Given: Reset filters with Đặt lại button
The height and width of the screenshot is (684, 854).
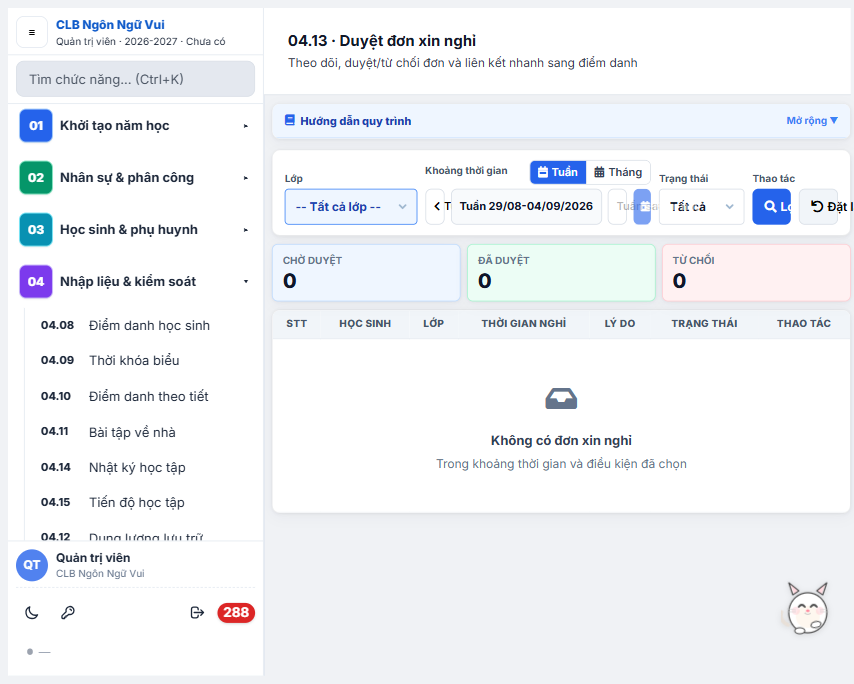Looking at the screenshot, I should pyautogui.click(x=819, y=206).
